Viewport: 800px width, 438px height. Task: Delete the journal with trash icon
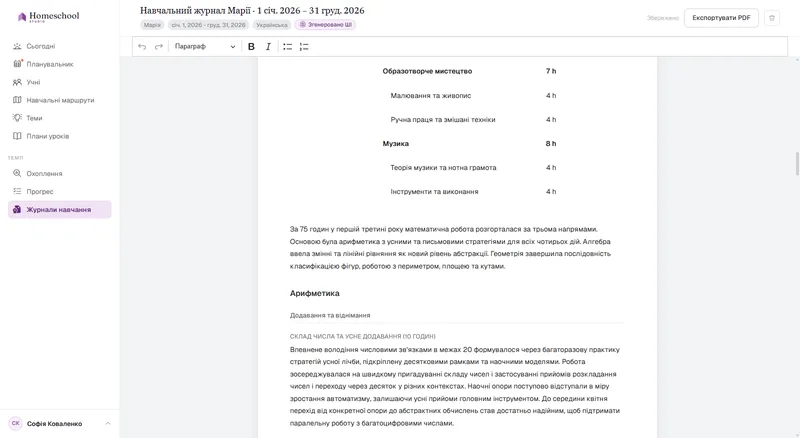tap(771, 18)
